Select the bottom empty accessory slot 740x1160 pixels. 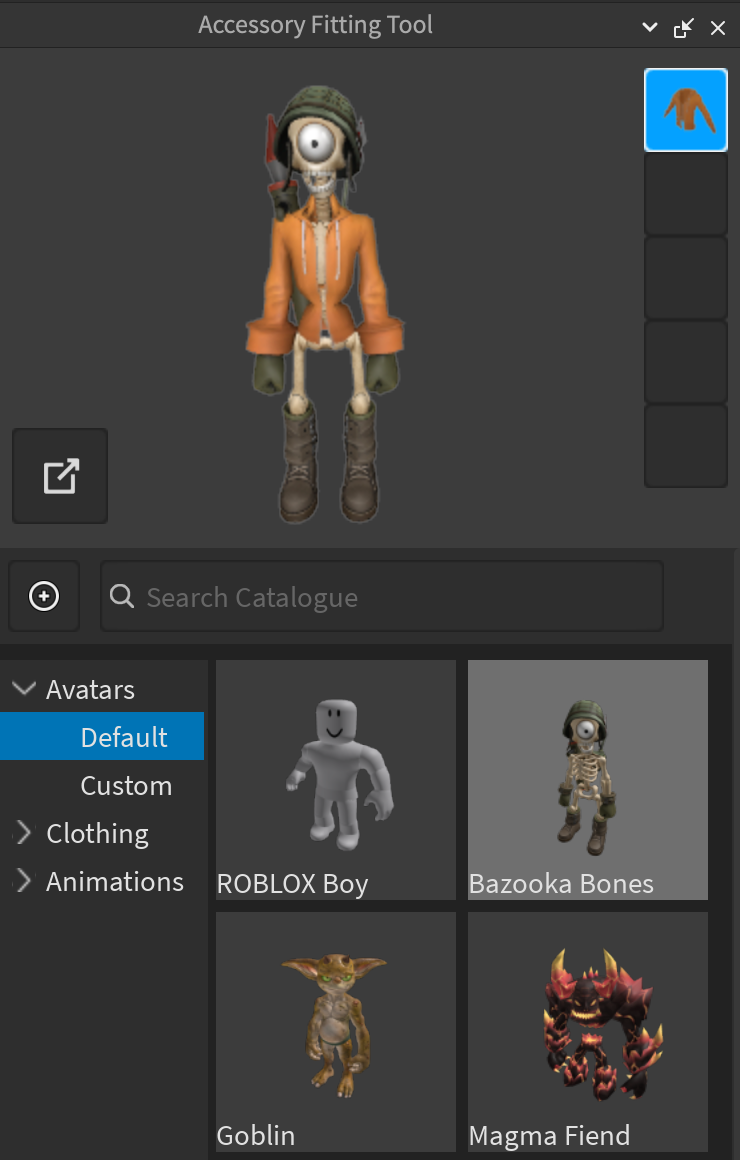[x=685, y=446]
